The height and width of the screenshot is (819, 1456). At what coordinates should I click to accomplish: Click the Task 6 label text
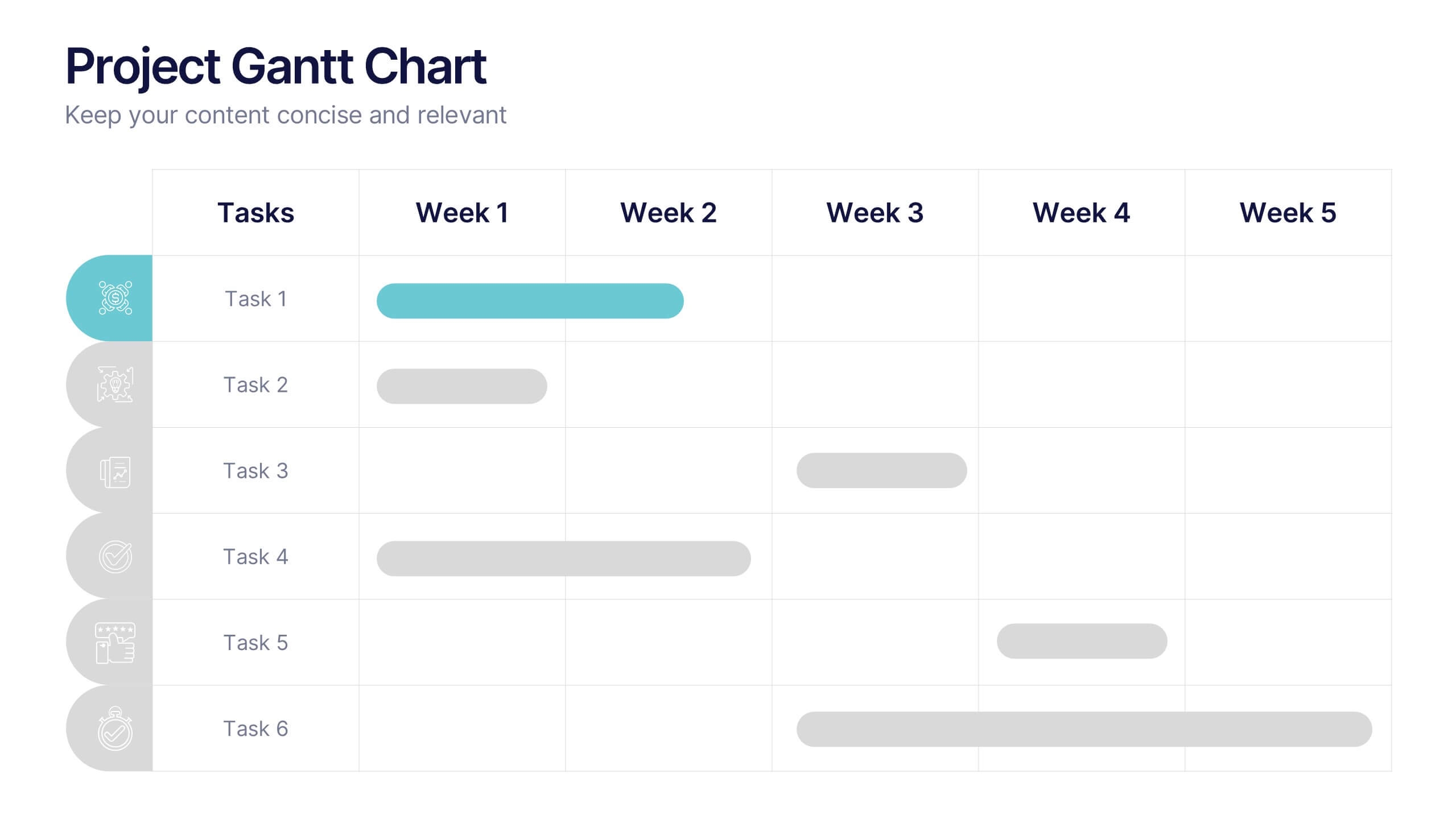pos(255,729)
